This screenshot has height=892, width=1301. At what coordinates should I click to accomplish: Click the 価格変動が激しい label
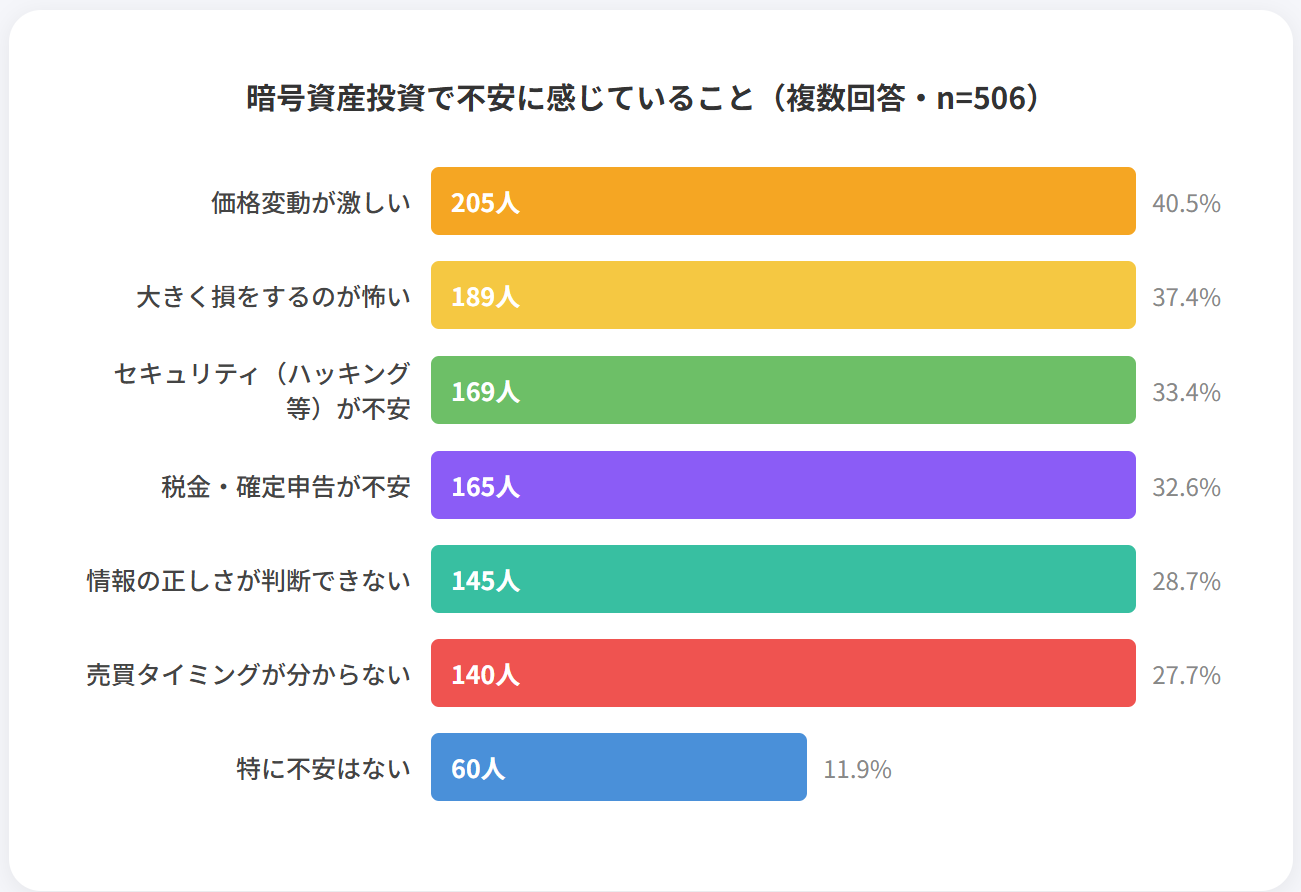coord(311,203)
